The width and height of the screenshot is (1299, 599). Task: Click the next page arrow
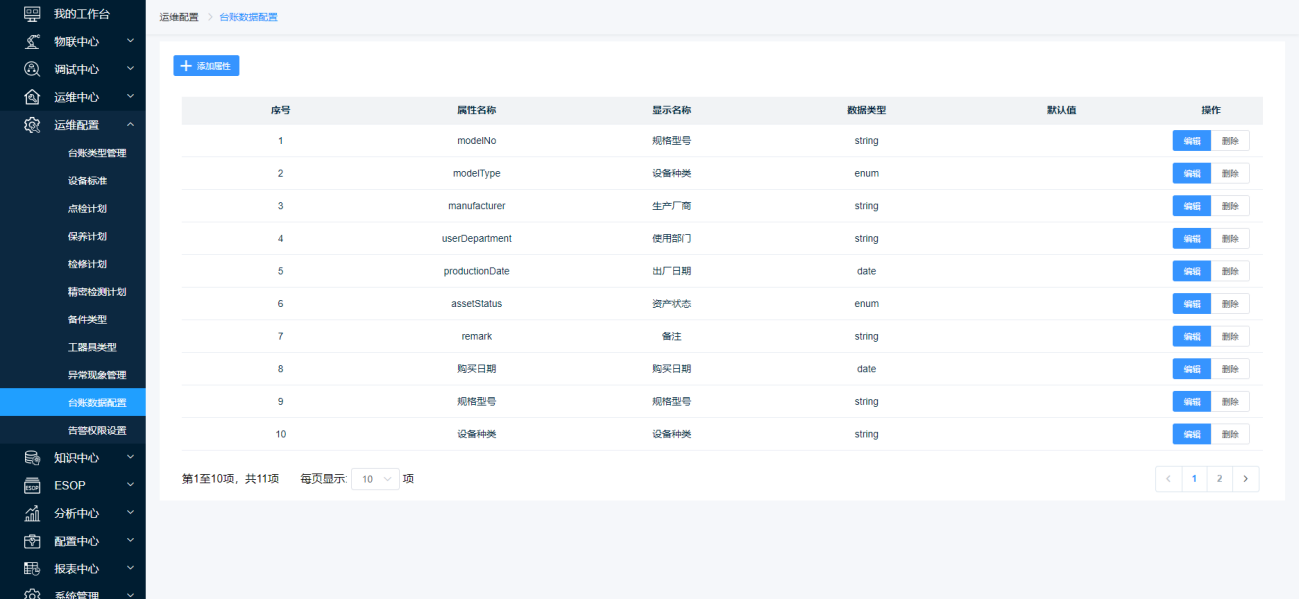pyautogui.click(x=1245, y=479)
